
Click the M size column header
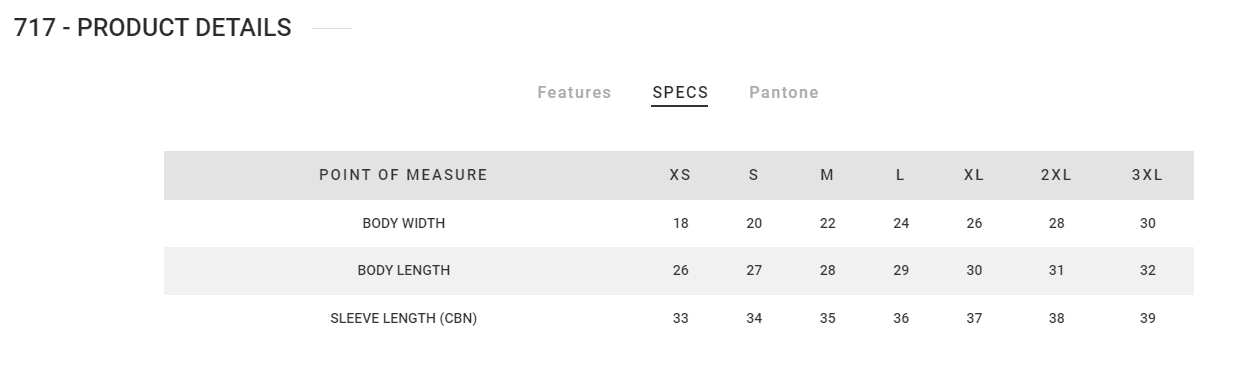tap(827, 175)
